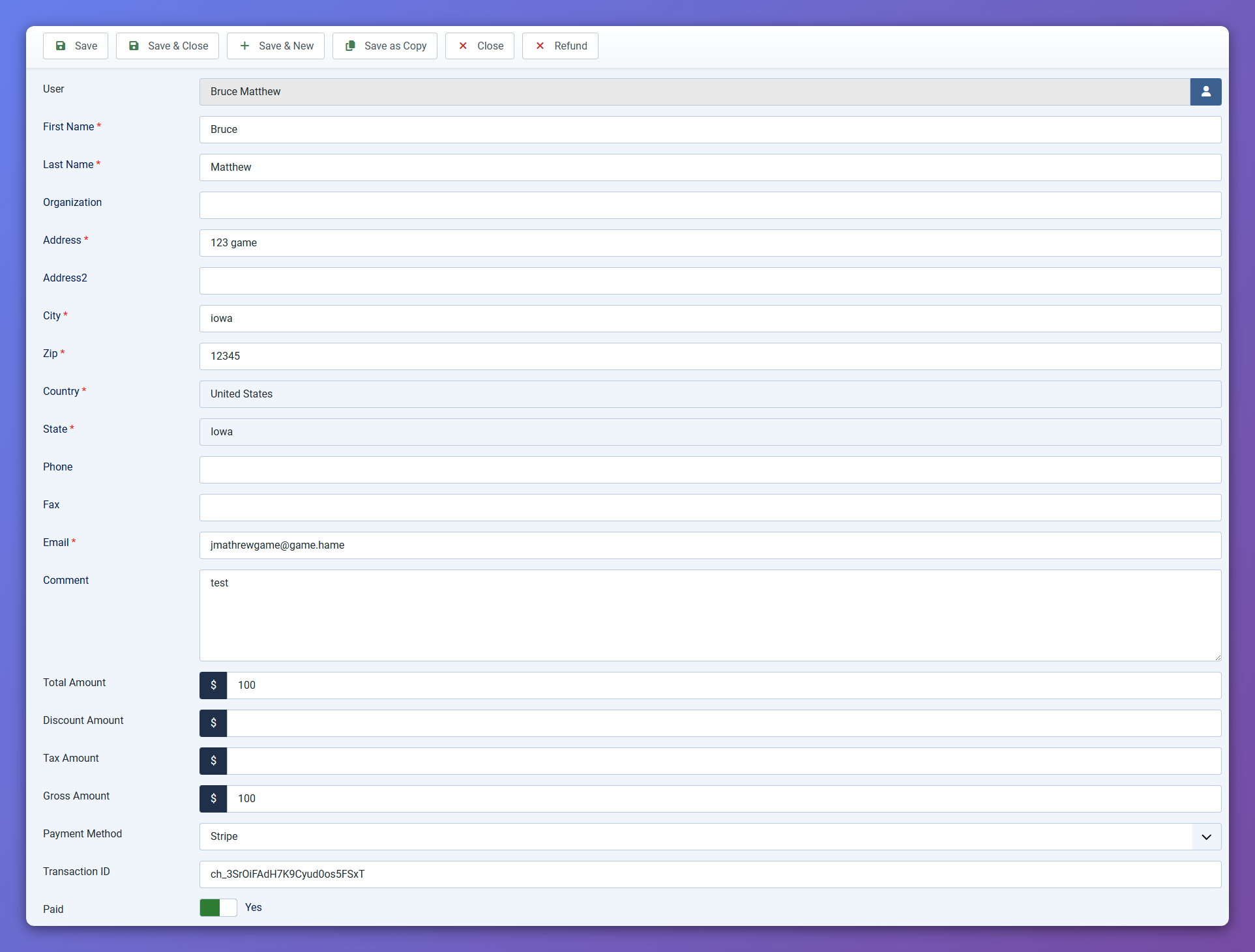Click the dollar icon beside Gross Amount
The image size is (1255, 952).
coord(213,799)
